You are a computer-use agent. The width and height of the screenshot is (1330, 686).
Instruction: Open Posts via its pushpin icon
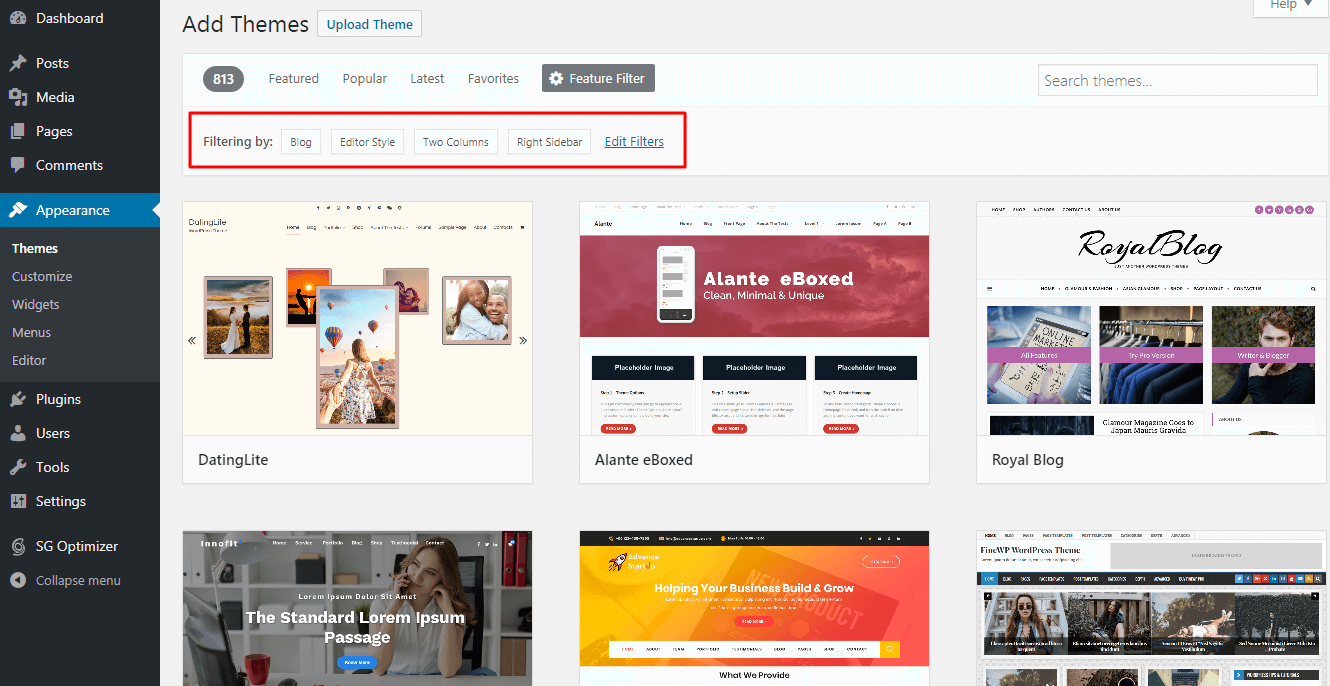(18, 63)
